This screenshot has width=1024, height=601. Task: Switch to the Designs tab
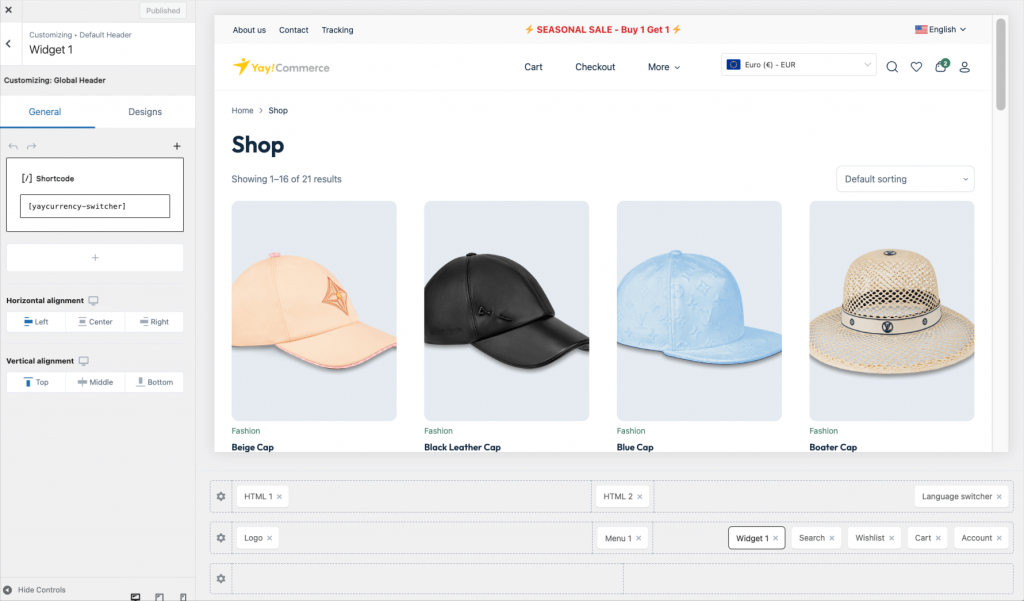pyautogui.click(x=145, y=112)
